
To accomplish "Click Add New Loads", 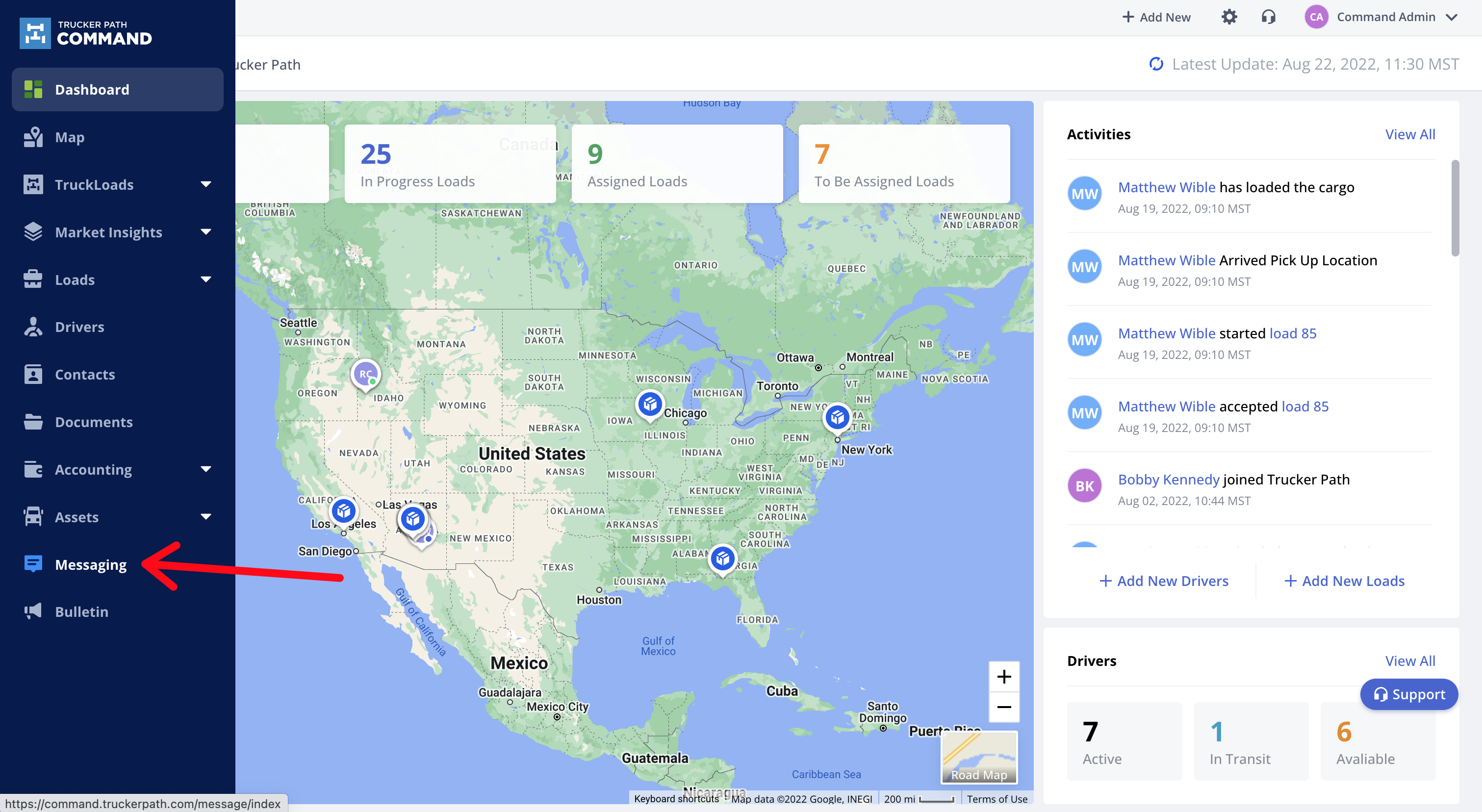I will point(1345,581).
